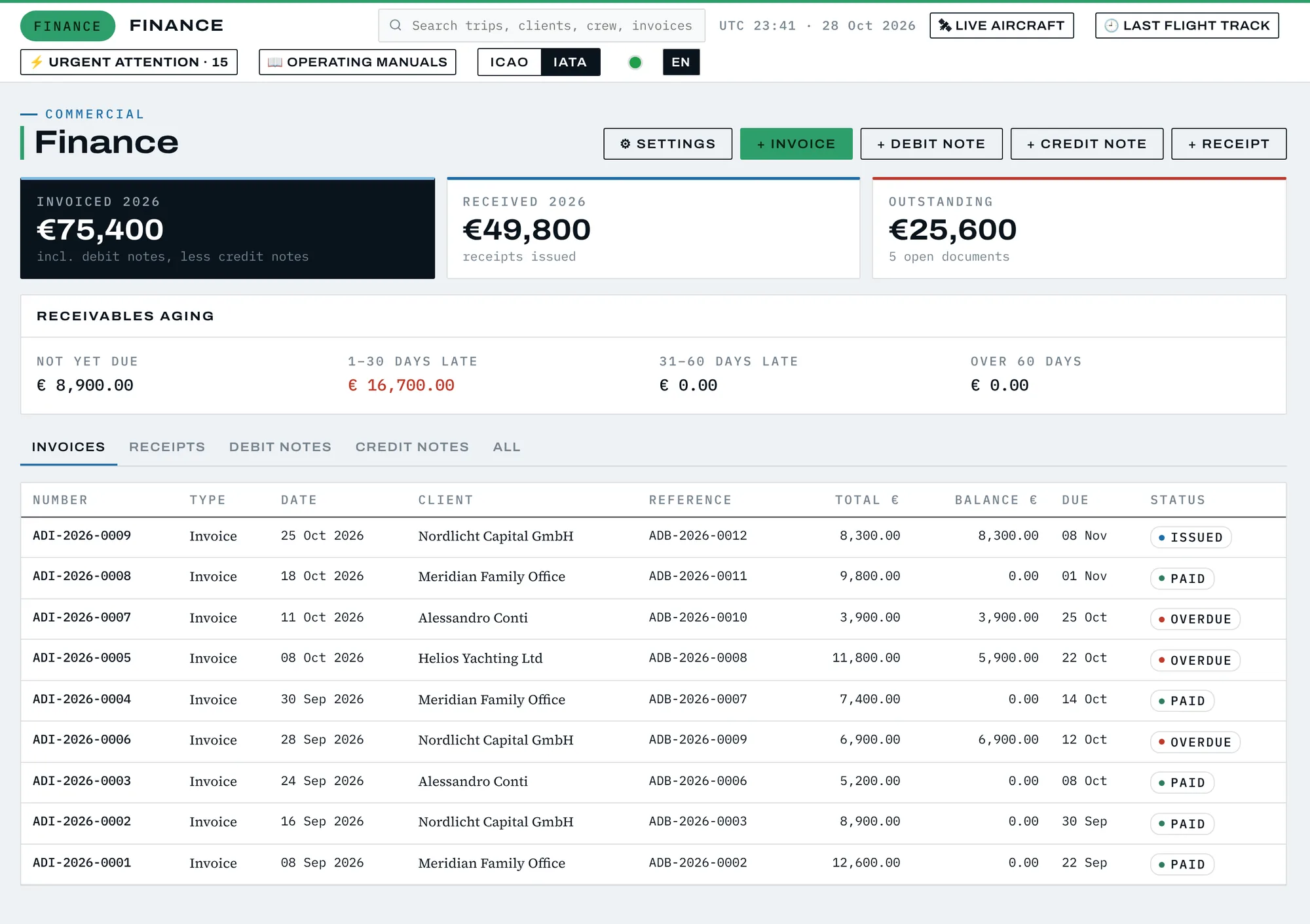Click the green status indicator dot
This screenshot has width=1310, height=924.
(x=635, y=63)
